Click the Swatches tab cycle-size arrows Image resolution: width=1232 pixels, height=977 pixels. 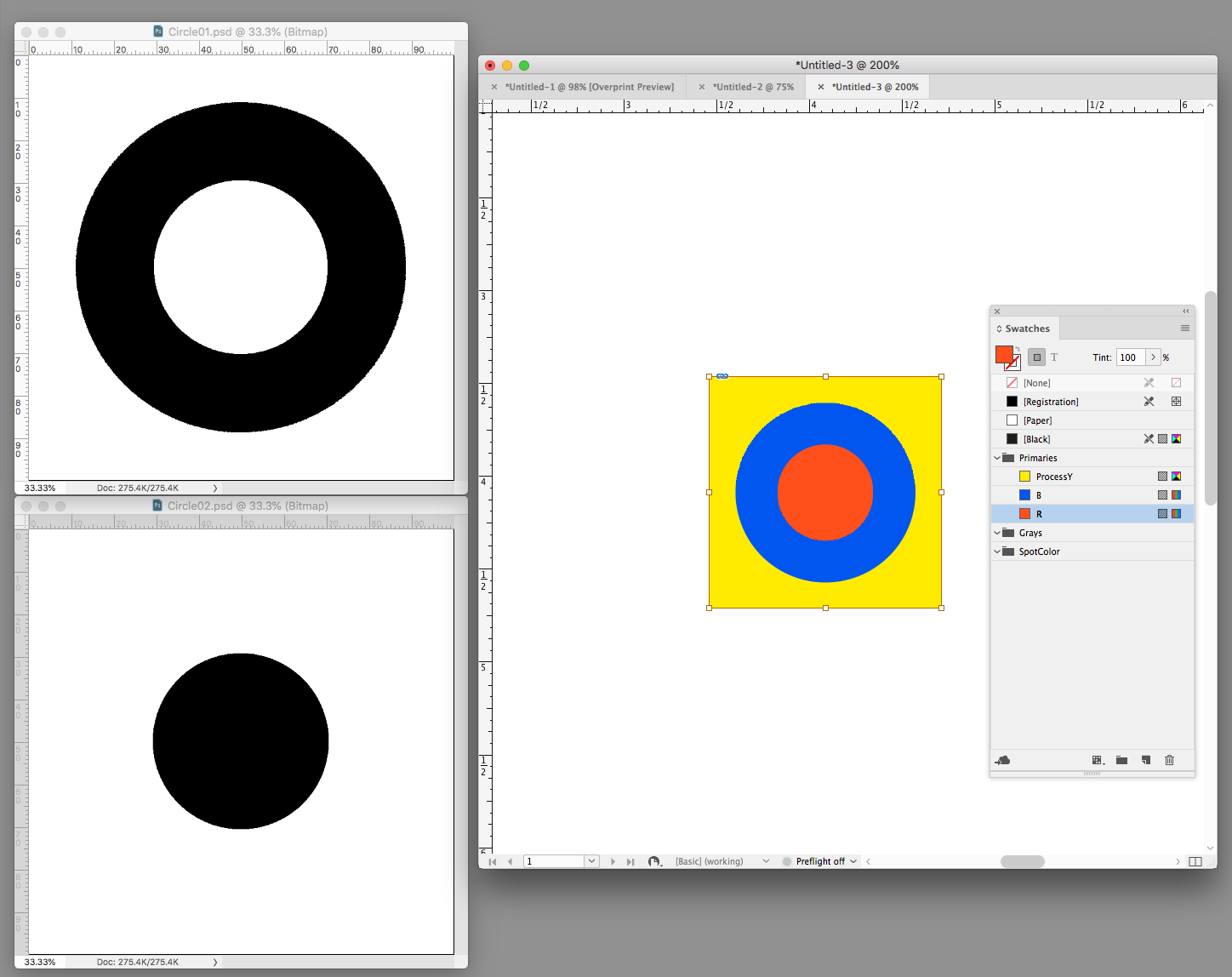pyautogui.click(x=999, y=329)
